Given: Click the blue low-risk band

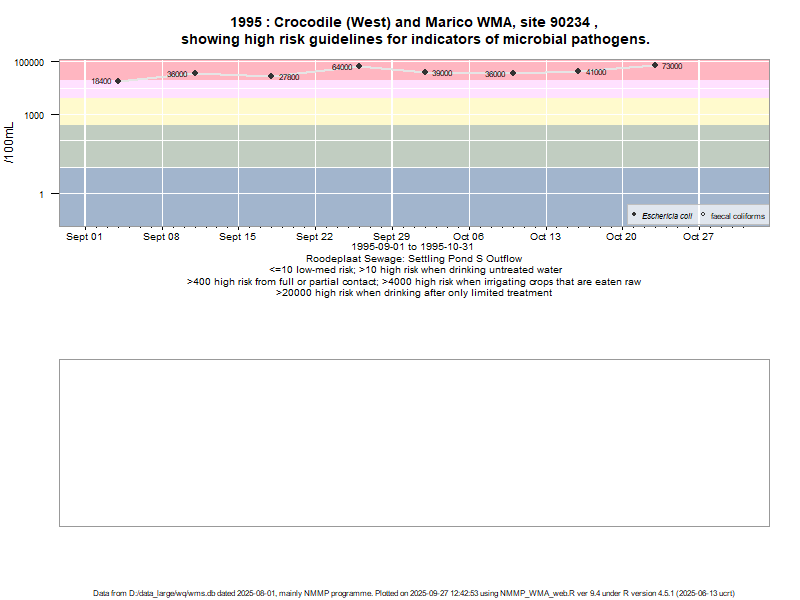Looking at the screenshot, I should pyautogui.click(x=400, y=195).
